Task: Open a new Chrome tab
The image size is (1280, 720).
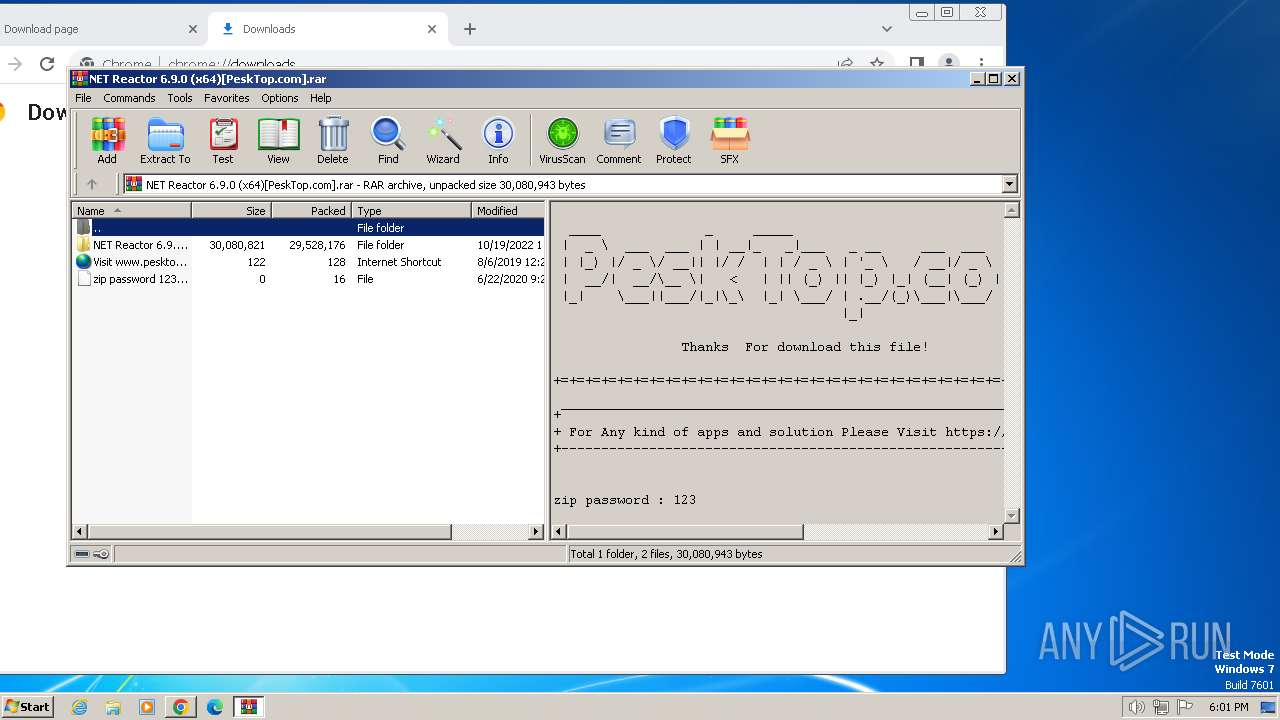Action: click(469, 29)
